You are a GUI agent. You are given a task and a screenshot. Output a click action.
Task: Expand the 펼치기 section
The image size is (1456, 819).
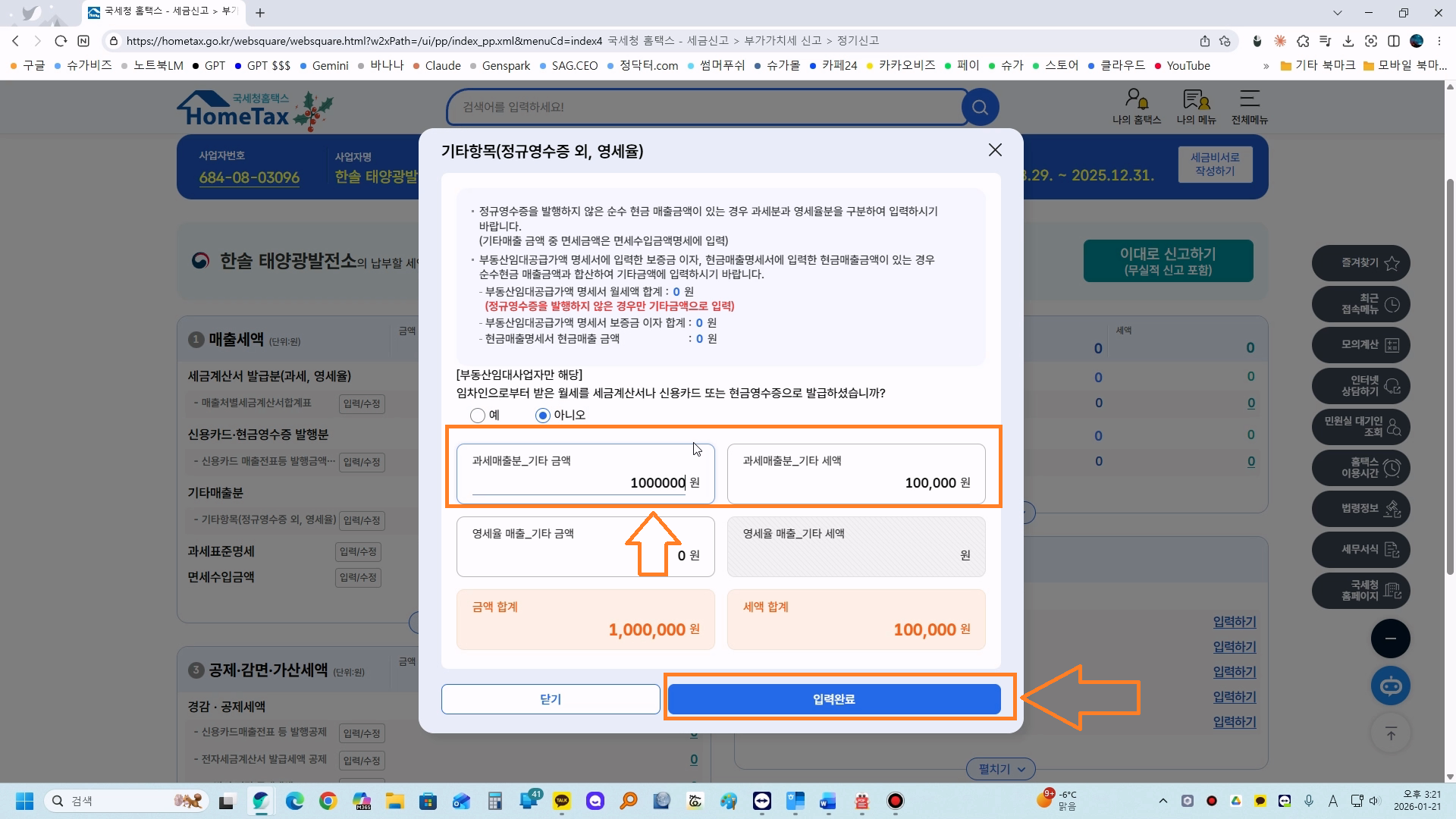tap(1000, 769)
